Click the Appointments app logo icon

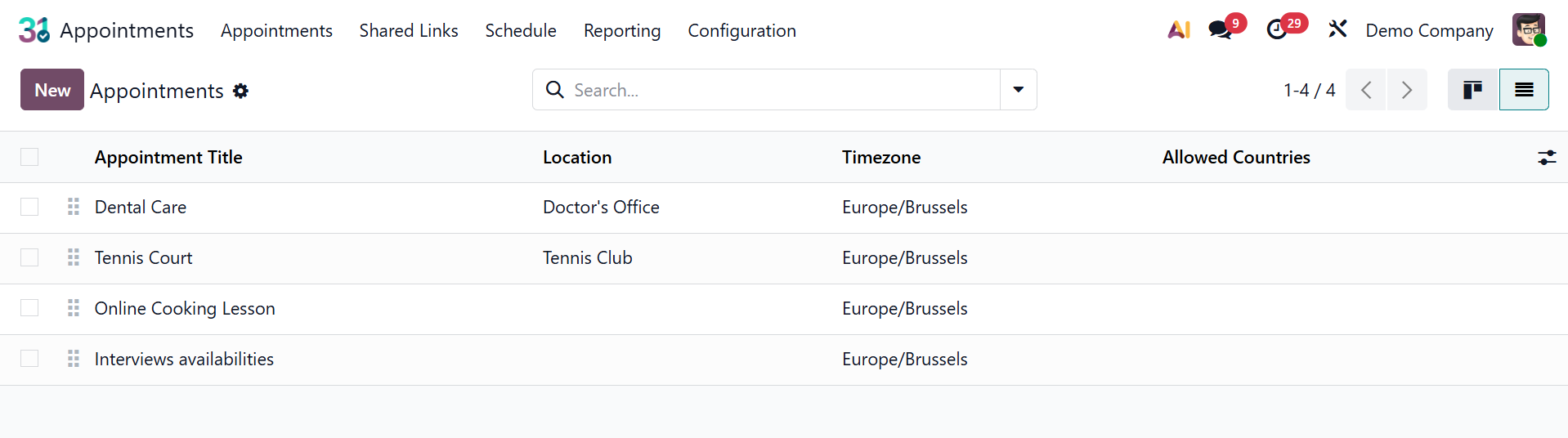tap(34, 30)
